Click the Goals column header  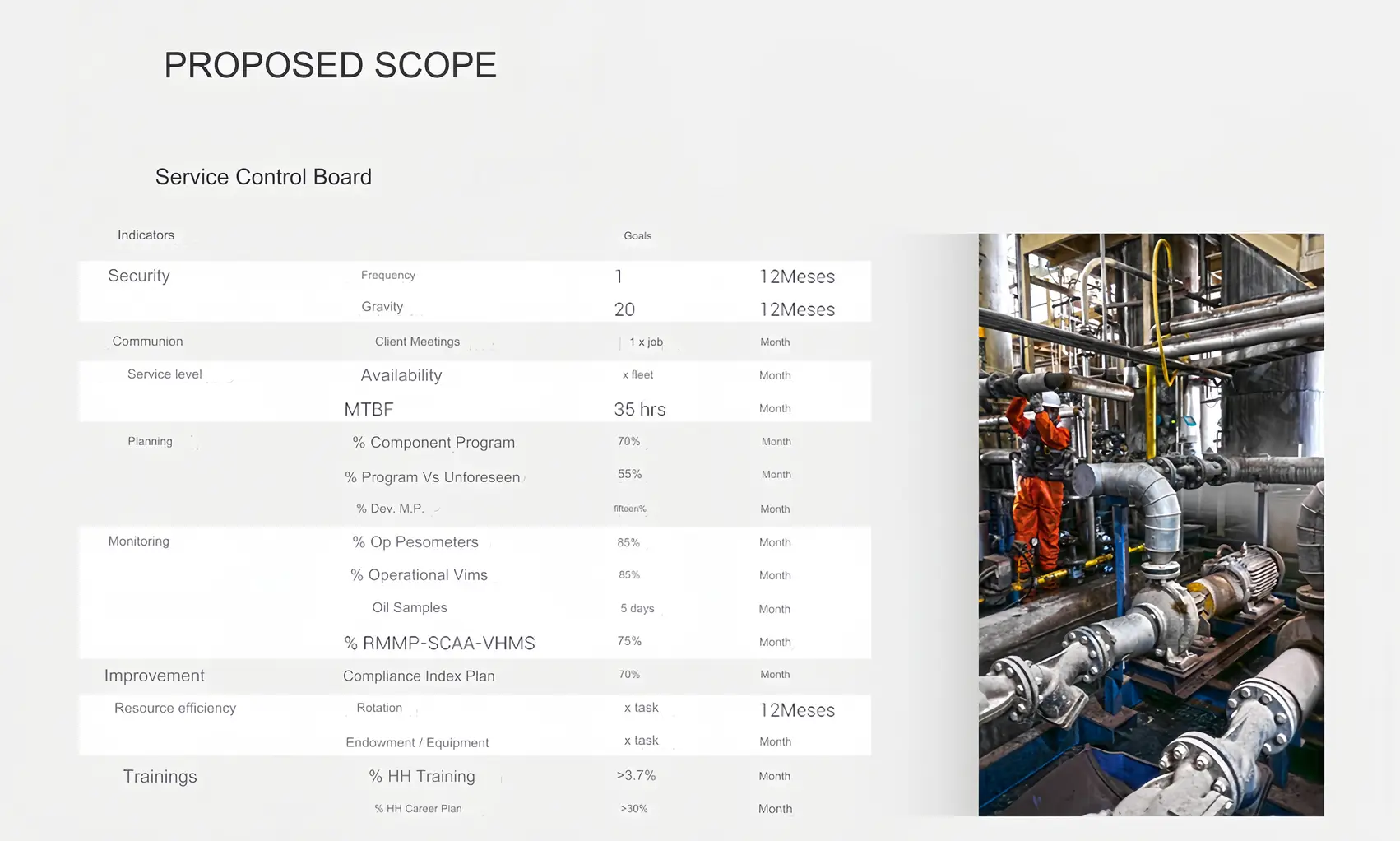pyautogui.click(x=637, y=236)
